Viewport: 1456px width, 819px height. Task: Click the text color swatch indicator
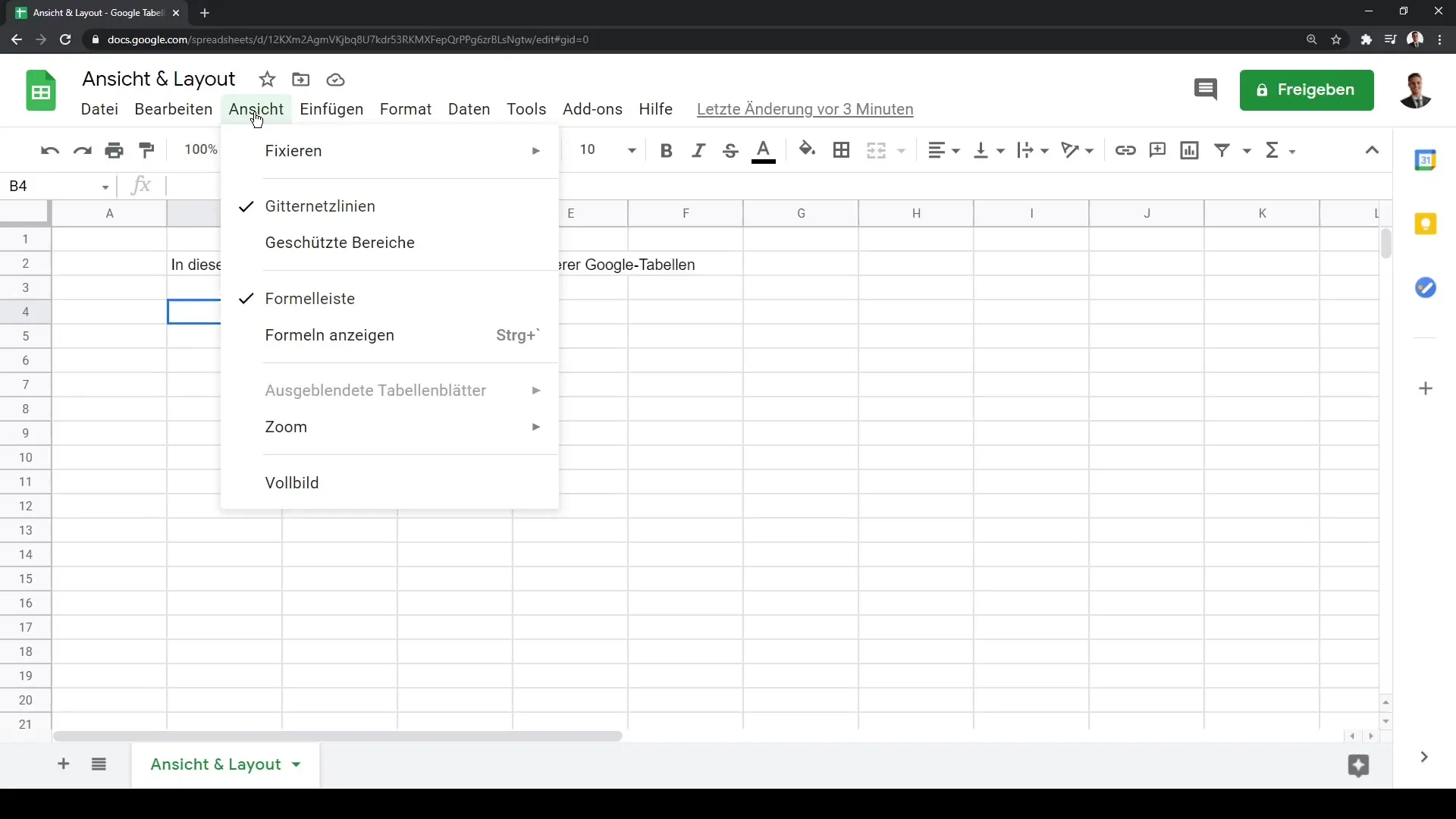pyautogui.click(x=763, y=157)
